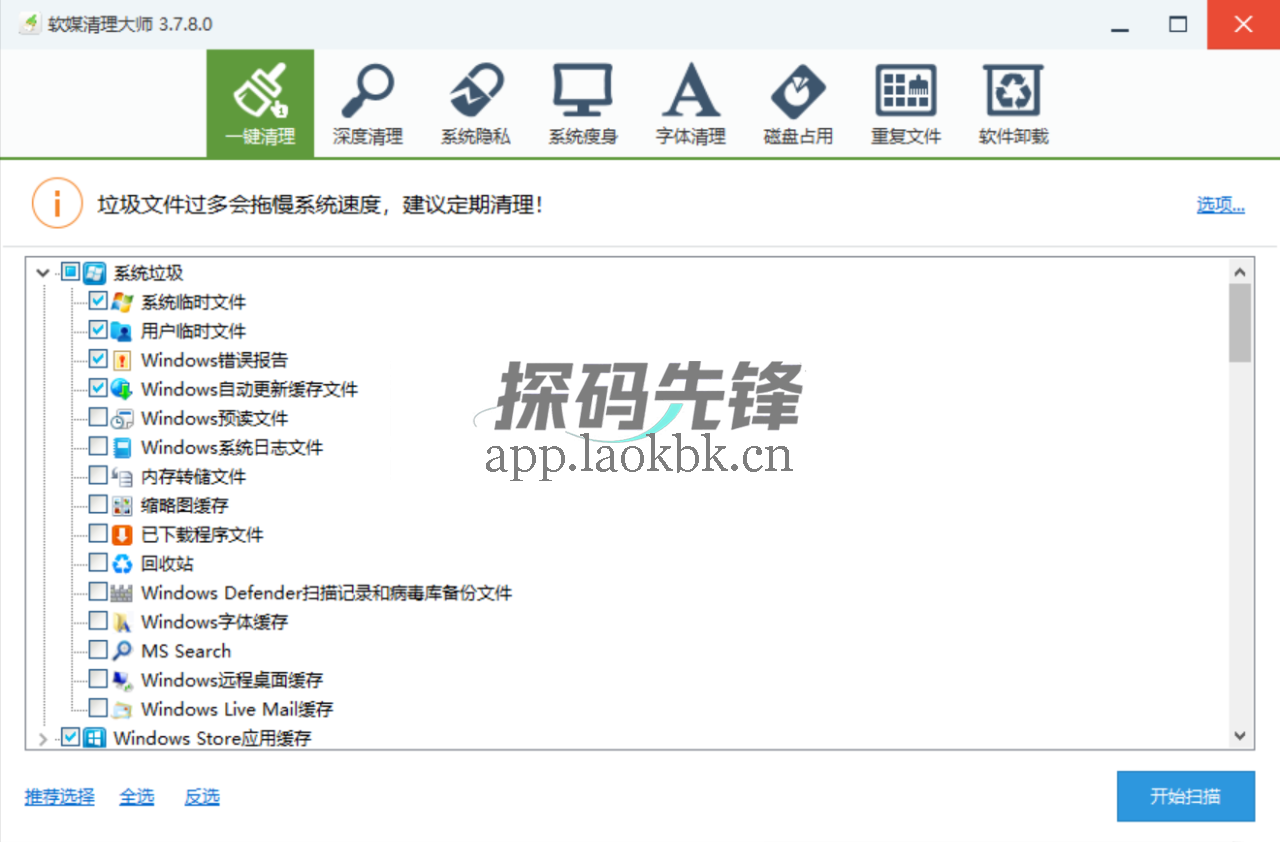1280x842 pixels.
Task: Click the Windows错误报告 warning icon
Action: pos(122,360)
